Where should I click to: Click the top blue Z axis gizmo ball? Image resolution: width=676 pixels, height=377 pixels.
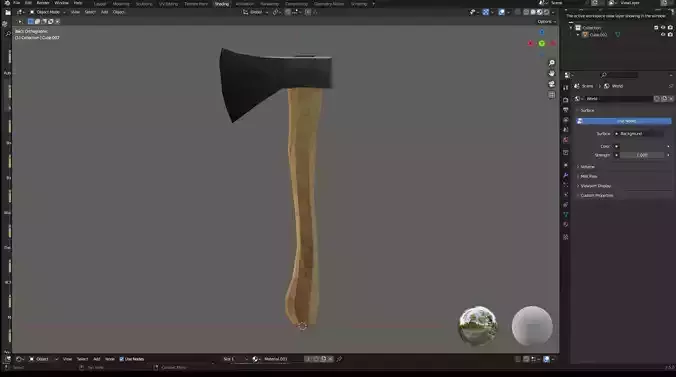542,32
